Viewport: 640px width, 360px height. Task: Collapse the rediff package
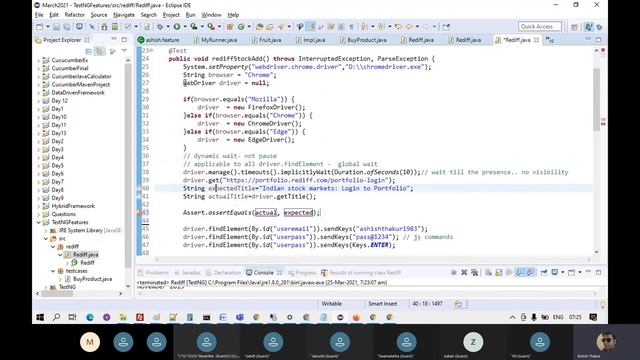coord(53,247)
